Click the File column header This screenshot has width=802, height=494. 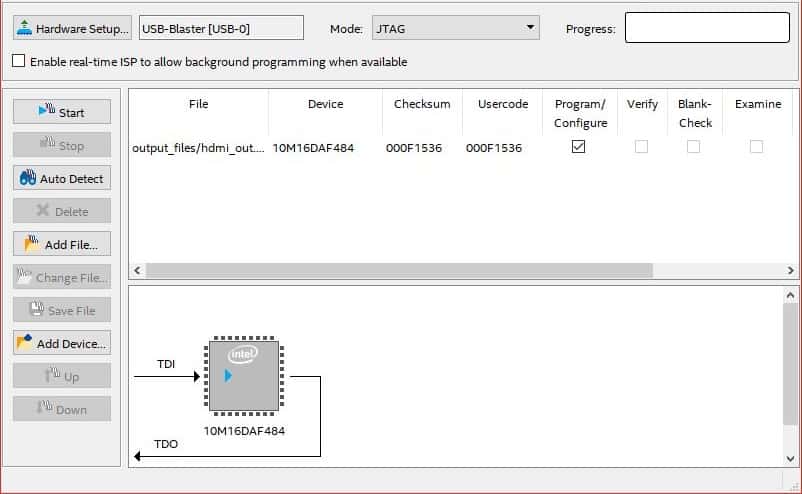[198, 104]
